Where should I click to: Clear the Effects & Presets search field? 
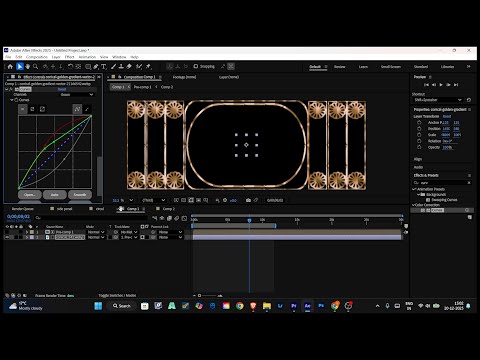tap(469, 183)
